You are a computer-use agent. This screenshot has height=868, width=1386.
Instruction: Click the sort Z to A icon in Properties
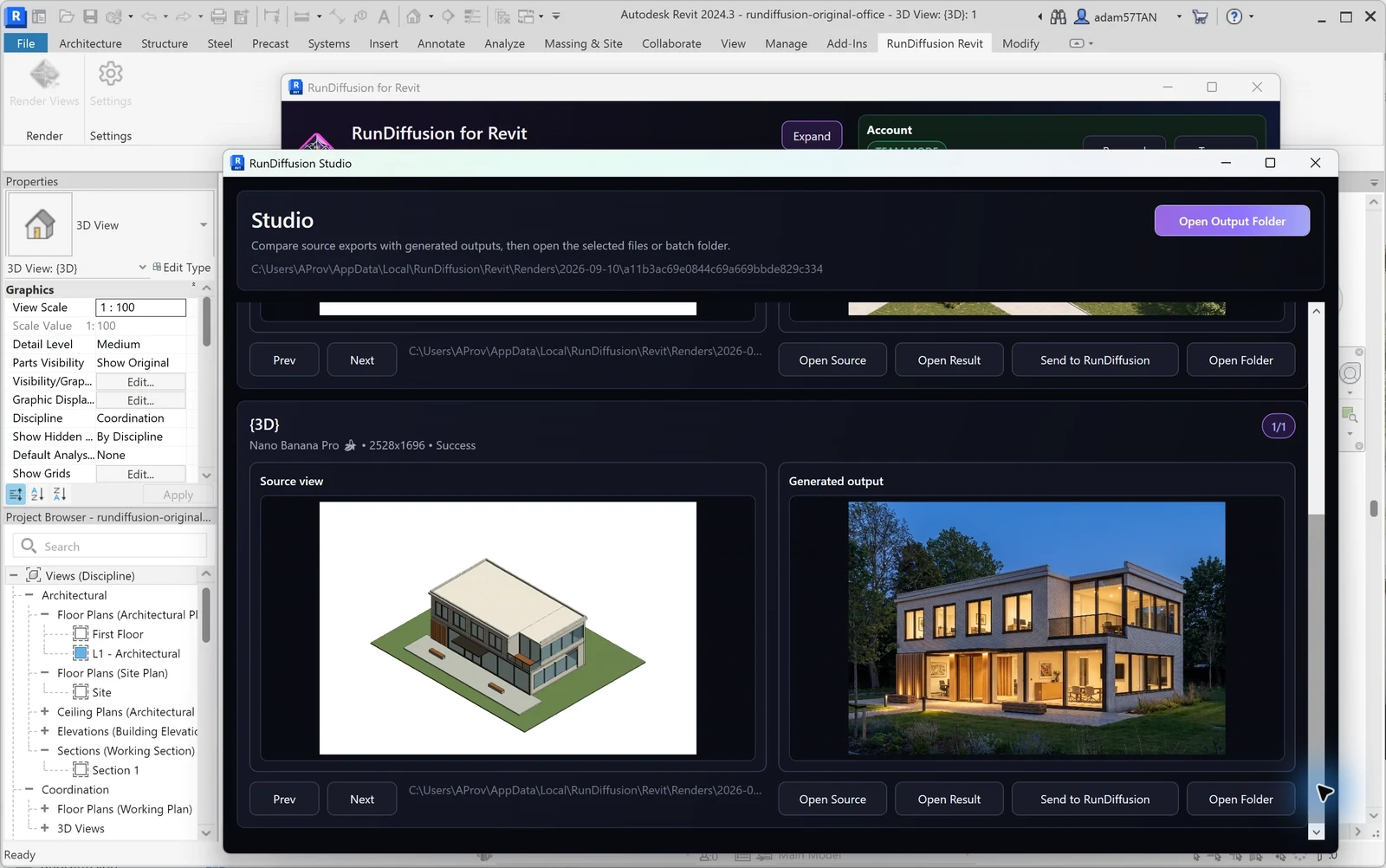(60, 495)
